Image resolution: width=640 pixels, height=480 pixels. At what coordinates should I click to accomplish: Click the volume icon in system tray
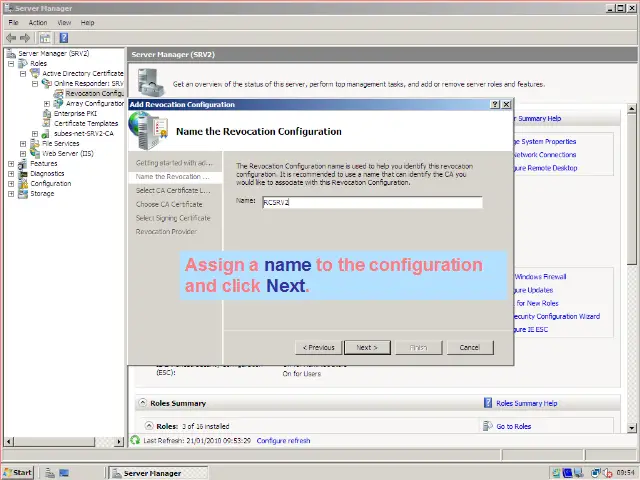(607, 473)
